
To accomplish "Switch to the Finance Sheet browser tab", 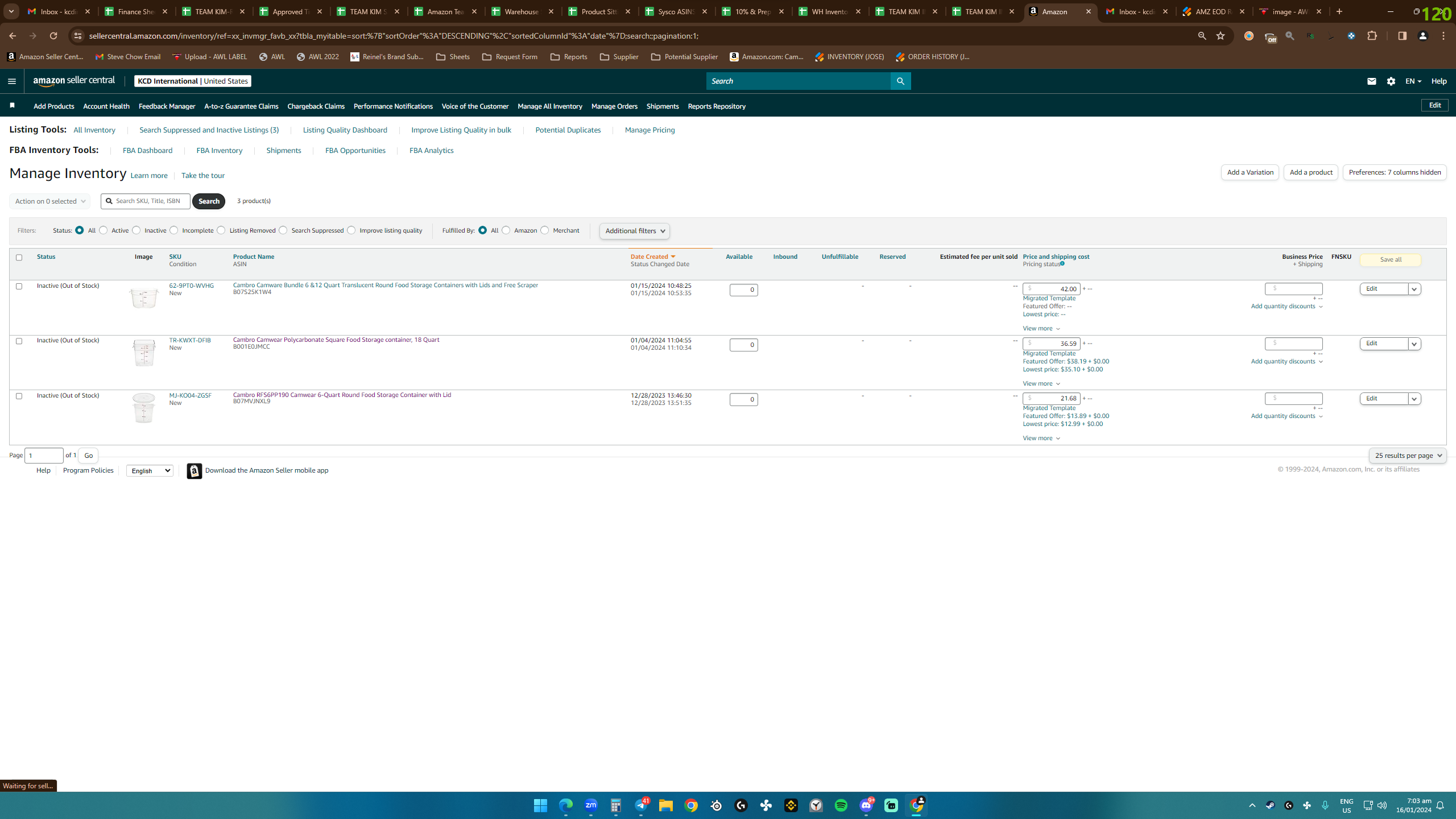I will tap(136, 11).
